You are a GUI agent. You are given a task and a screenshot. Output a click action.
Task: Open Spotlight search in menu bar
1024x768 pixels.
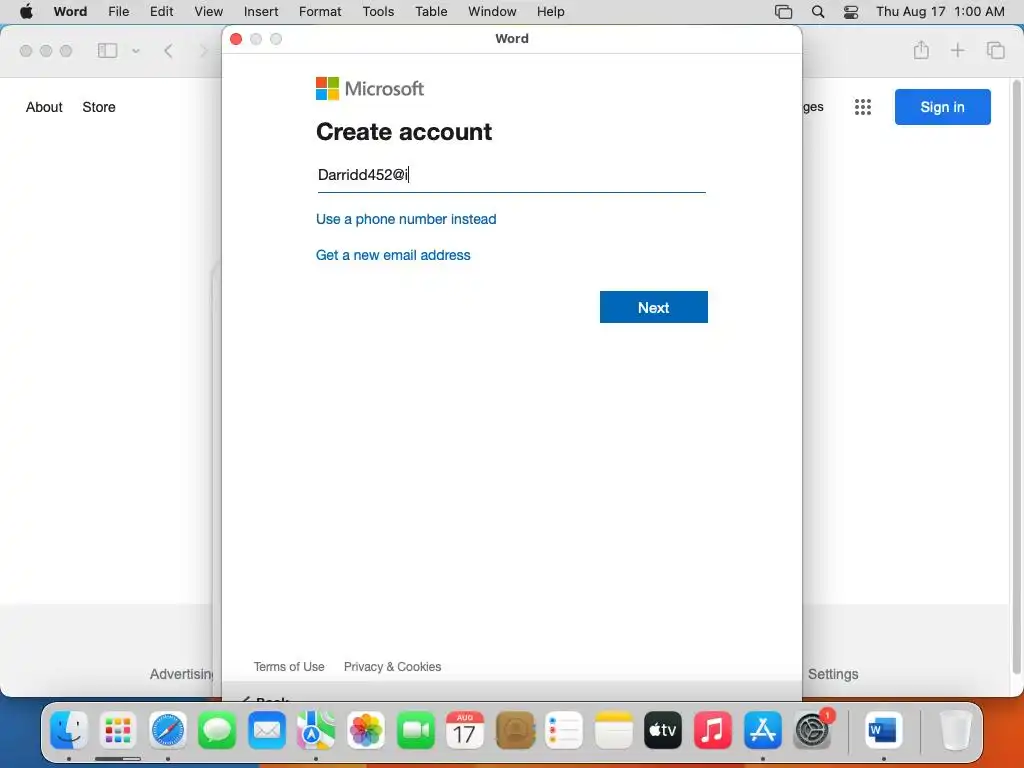[x=818, y=12]
